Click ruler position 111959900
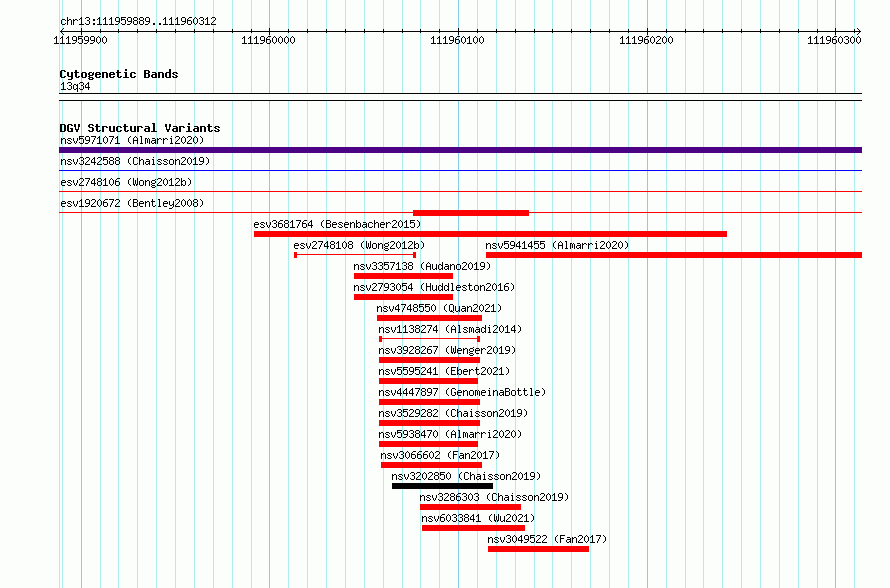 click(x=80, y=40)
